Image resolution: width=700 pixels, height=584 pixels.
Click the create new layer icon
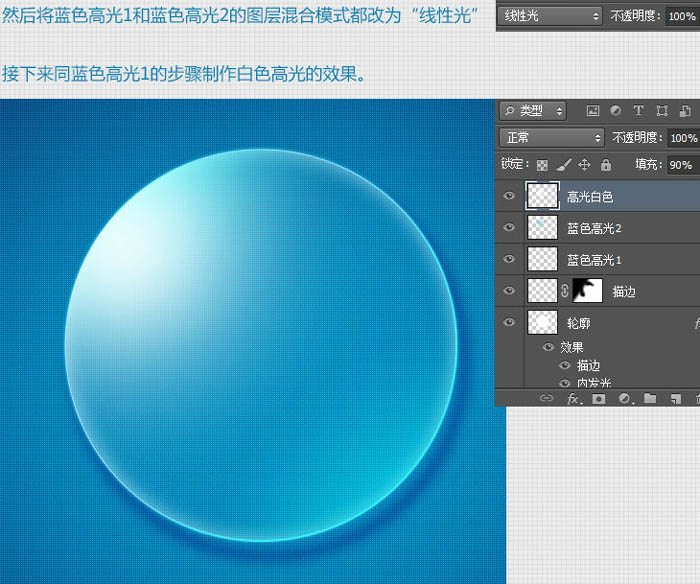coord(676,398)
